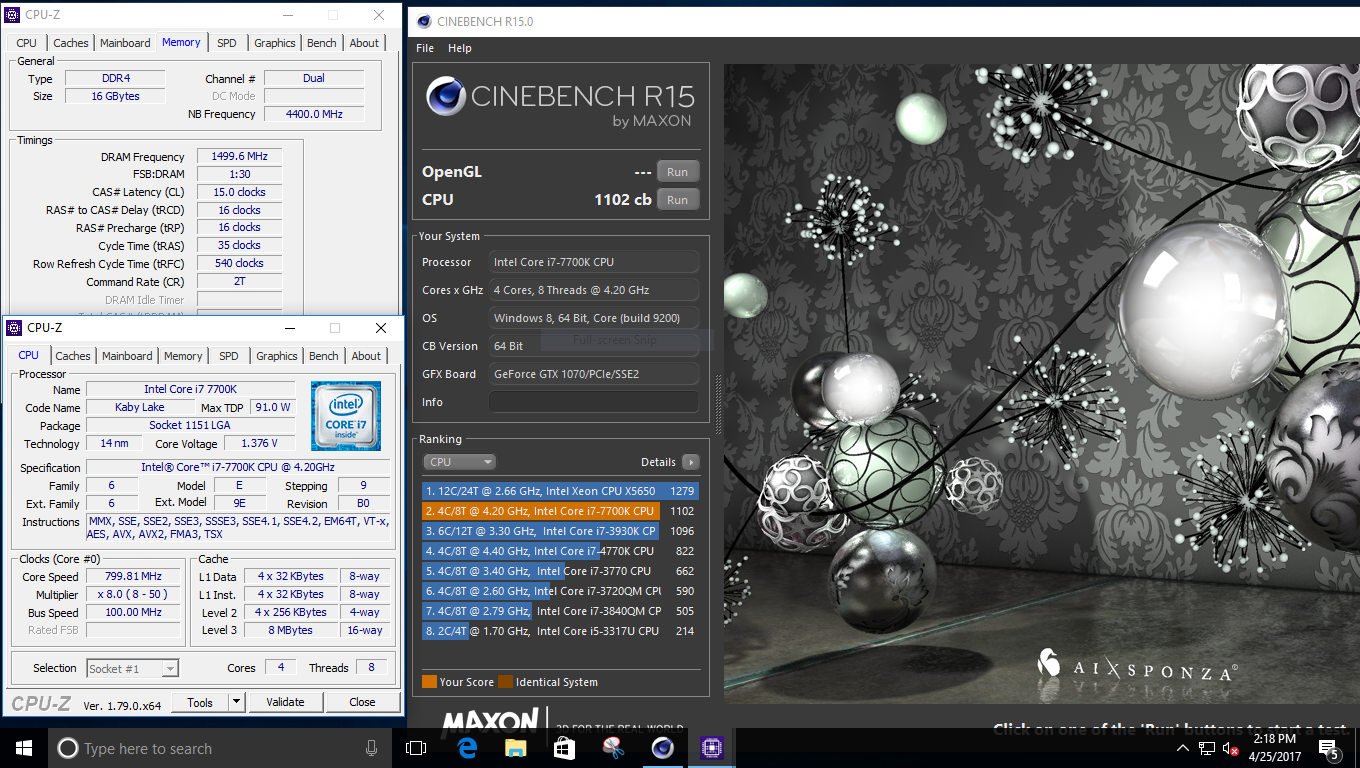
Task: Open the network status tray icon
Action: click(1207, 748)
